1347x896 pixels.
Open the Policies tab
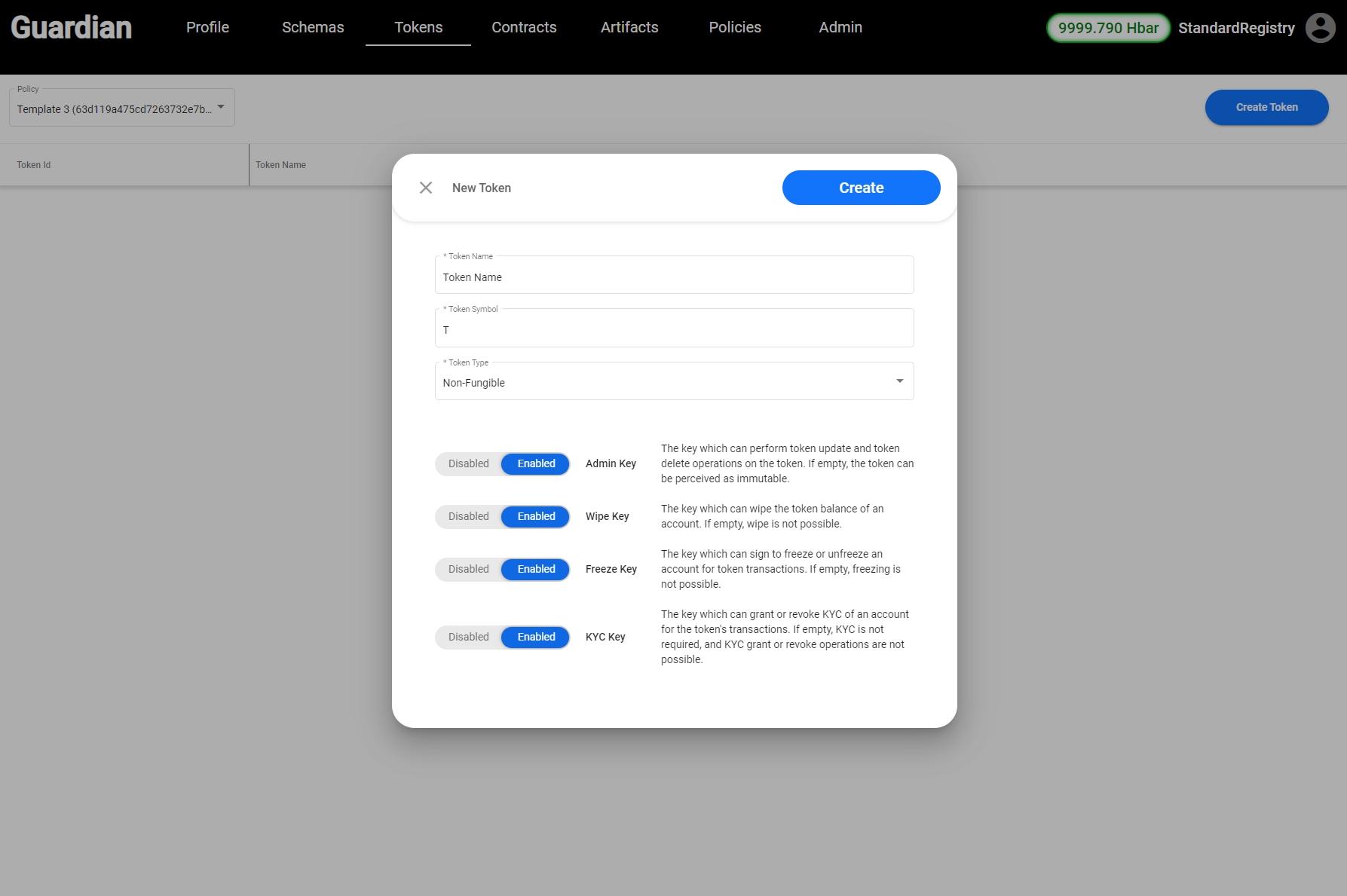[735, 28]
